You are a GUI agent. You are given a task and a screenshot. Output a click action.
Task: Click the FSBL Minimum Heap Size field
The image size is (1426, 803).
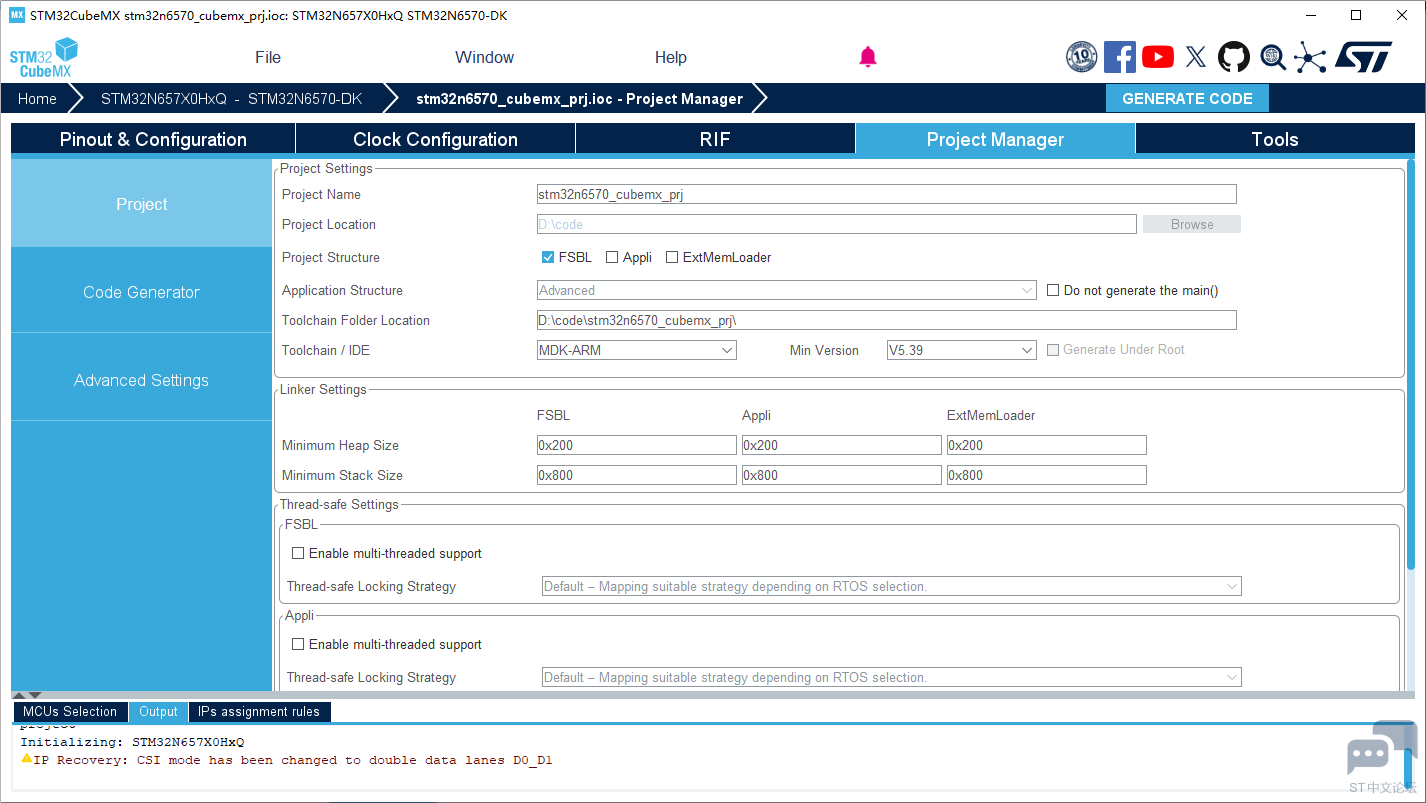point(637,445)
